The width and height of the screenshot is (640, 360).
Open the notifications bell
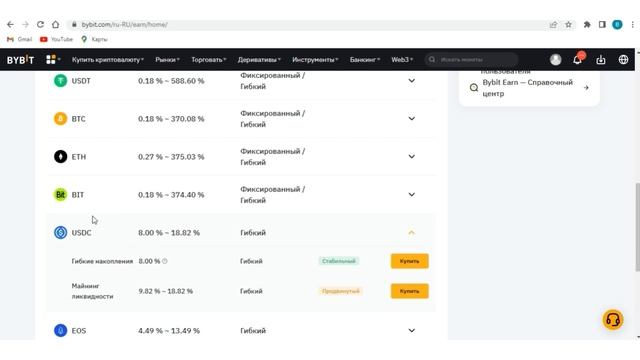click(x=577, y=60)
